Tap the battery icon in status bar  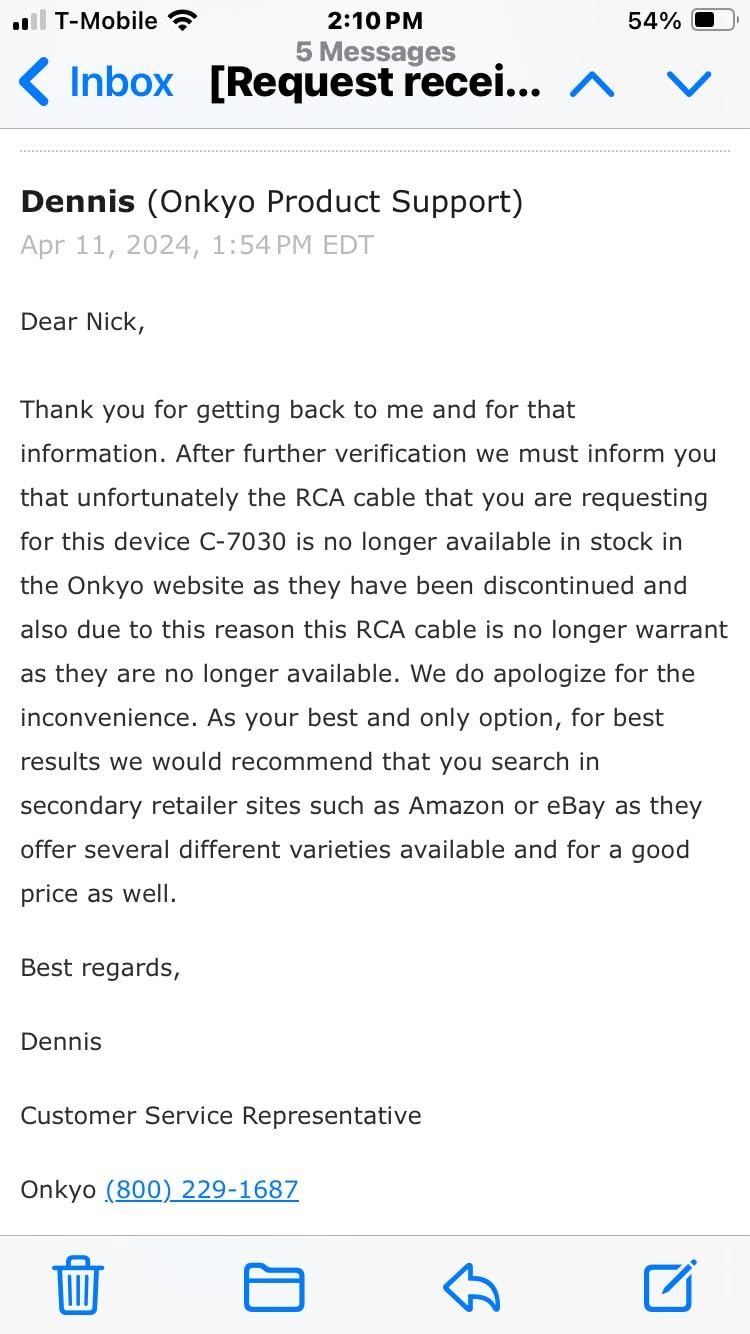pos(713,20)
